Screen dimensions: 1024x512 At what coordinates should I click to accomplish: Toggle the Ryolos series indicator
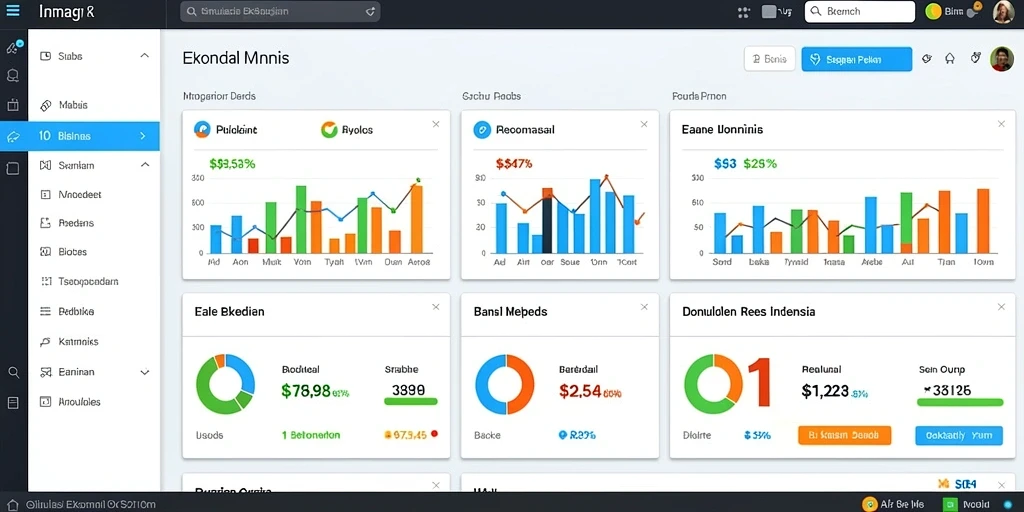tap(329, 129)
